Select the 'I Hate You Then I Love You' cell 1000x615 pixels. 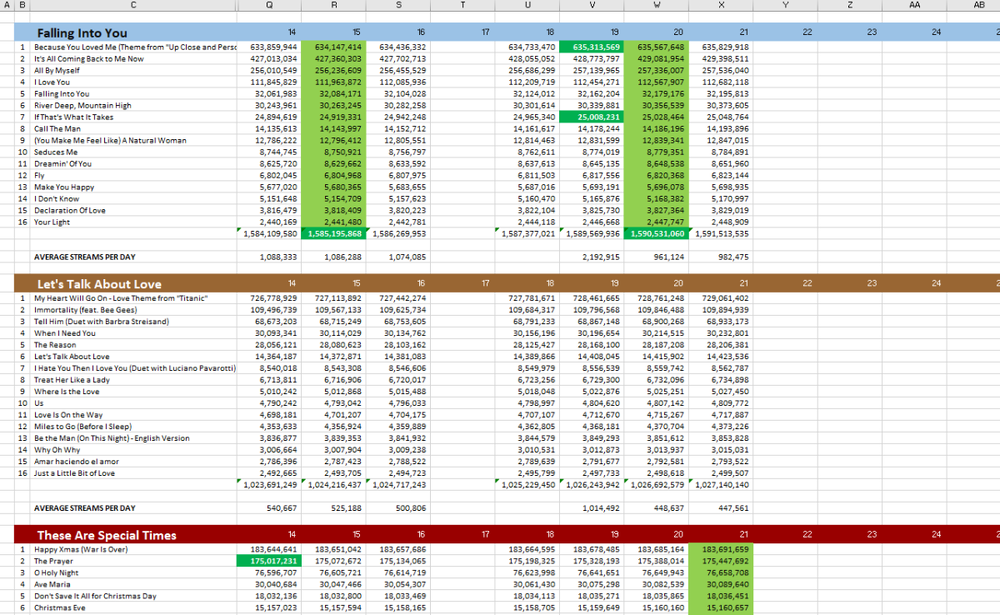coord(133,368)
